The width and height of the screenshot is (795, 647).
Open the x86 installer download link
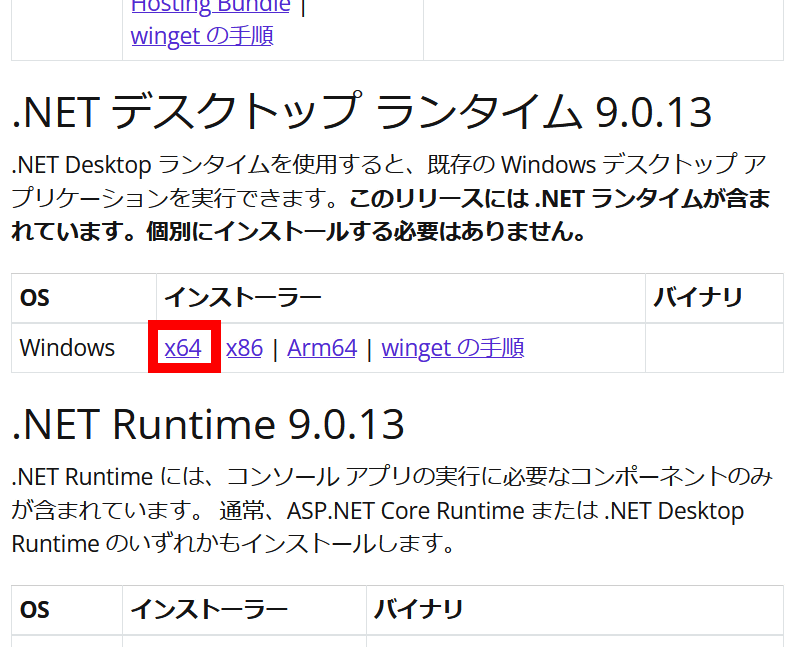(244, 348)
